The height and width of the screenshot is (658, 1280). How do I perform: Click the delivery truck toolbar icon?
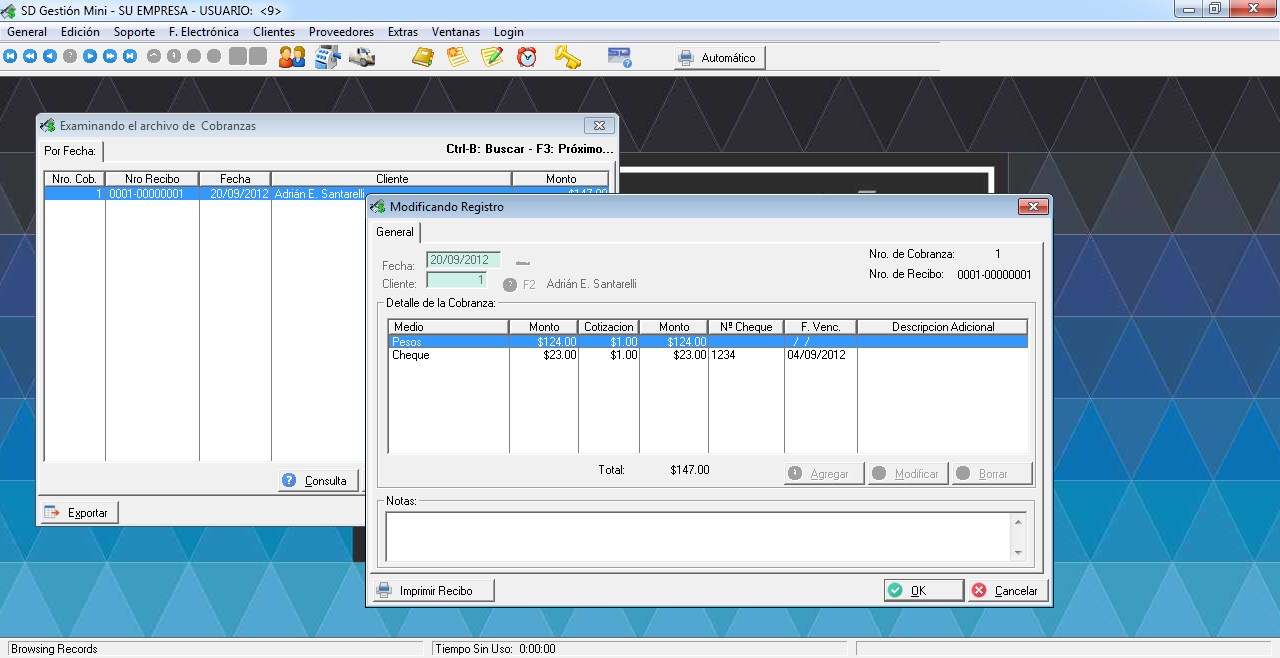(362, 57)
